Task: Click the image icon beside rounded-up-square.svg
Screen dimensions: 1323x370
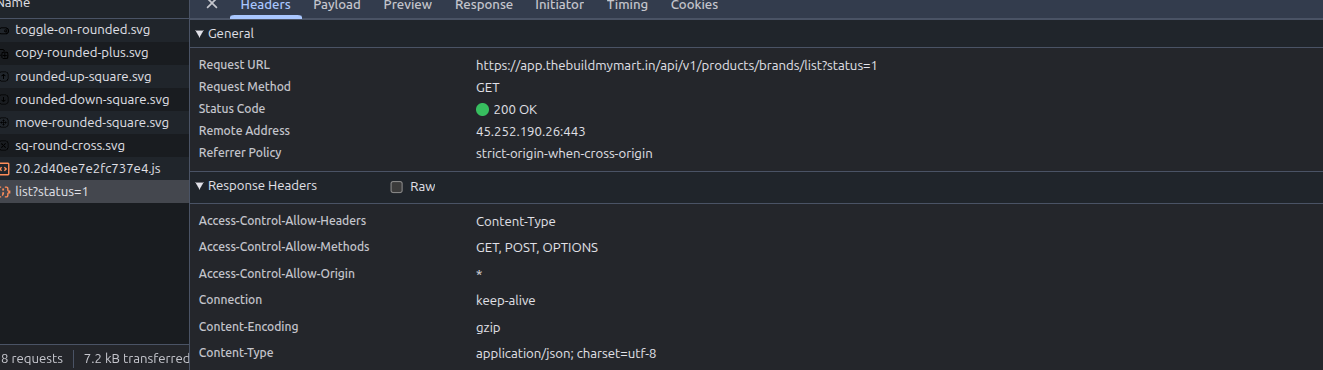Action: point(5,76)
